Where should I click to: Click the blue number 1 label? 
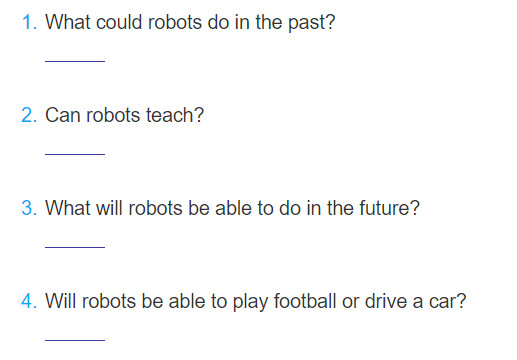tap(29, 23)
